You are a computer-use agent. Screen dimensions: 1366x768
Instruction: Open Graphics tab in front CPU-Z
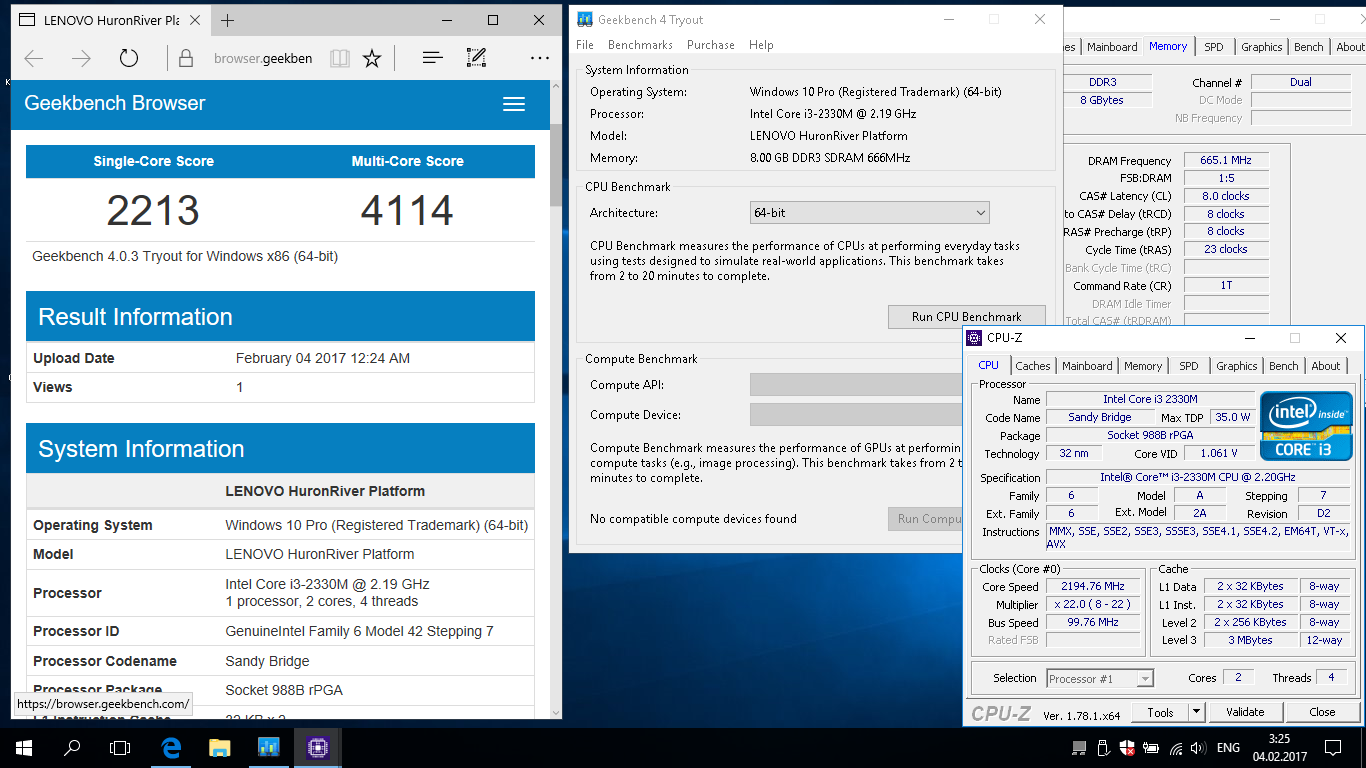click(1237, 366)
